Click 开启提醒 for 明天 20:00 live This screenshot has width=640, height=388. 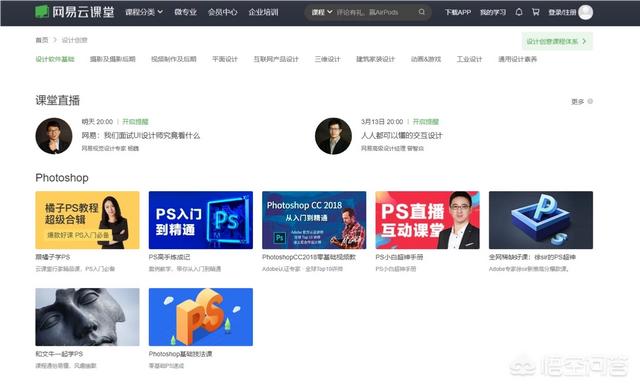135,122
